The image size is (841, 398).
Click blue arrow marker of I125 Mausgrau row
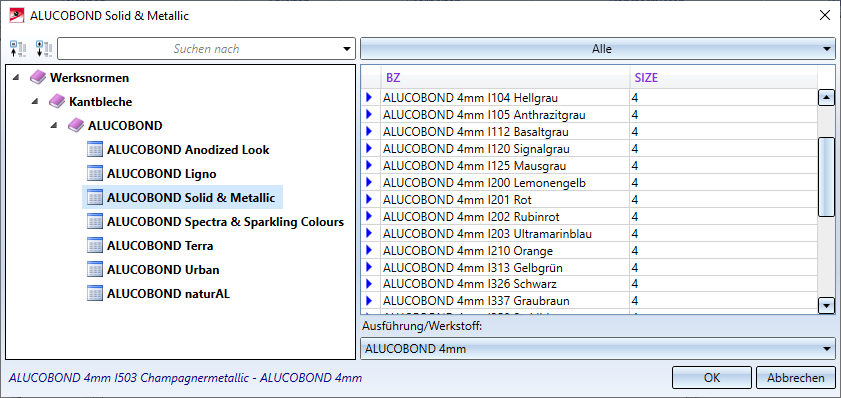(368, 166)
